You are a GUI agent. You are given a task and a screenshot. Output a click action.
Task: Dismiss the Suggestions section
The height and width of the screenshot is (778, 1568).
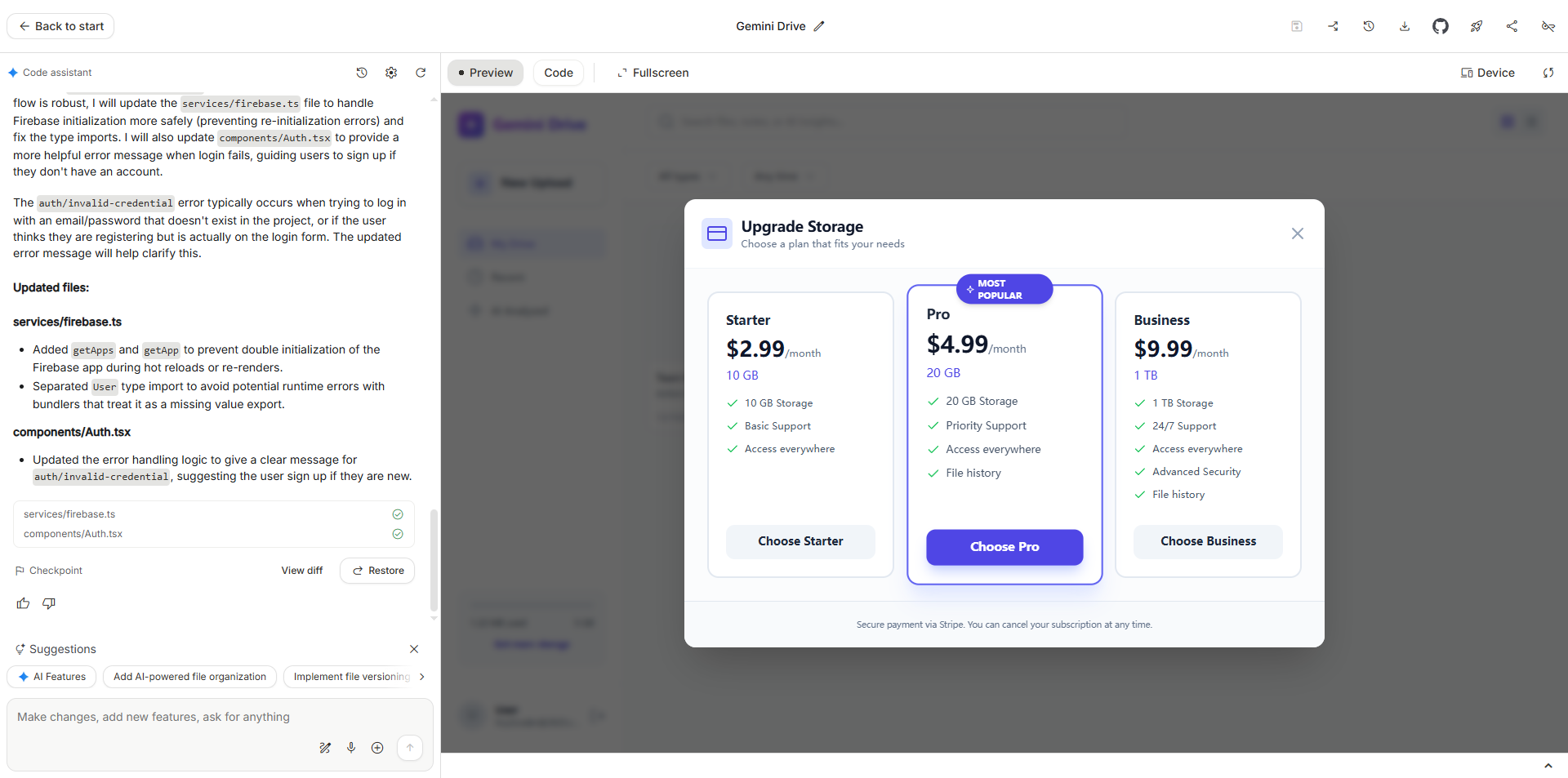click(x=414, y=649)
